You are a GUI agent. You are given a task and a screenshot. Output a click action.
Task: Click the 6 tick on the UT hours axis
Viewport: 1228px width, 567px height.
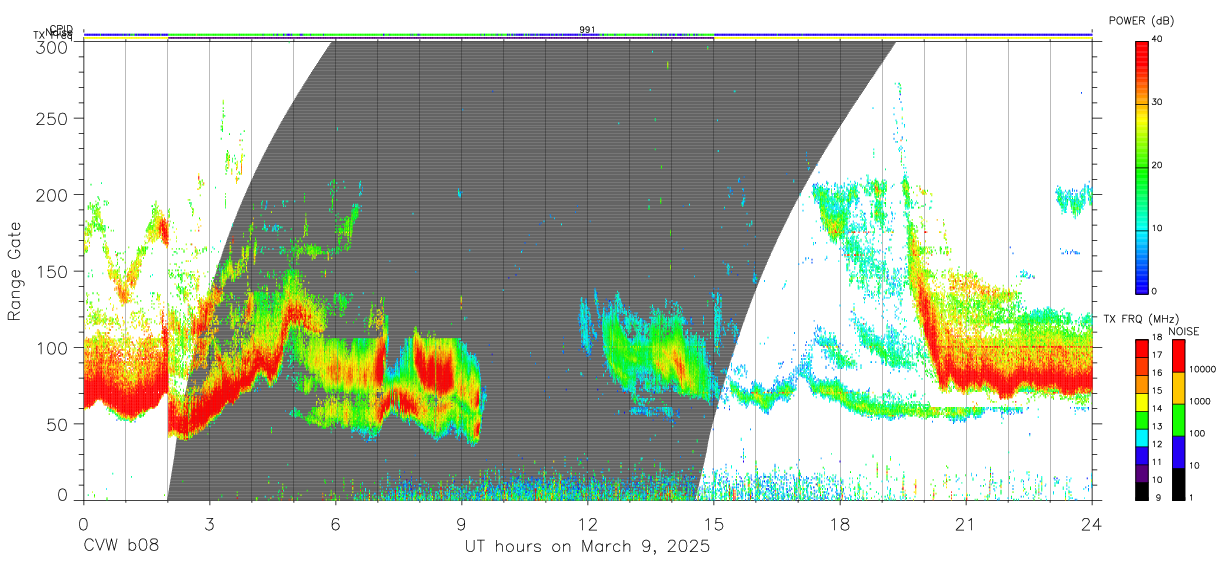coord(335,523)
